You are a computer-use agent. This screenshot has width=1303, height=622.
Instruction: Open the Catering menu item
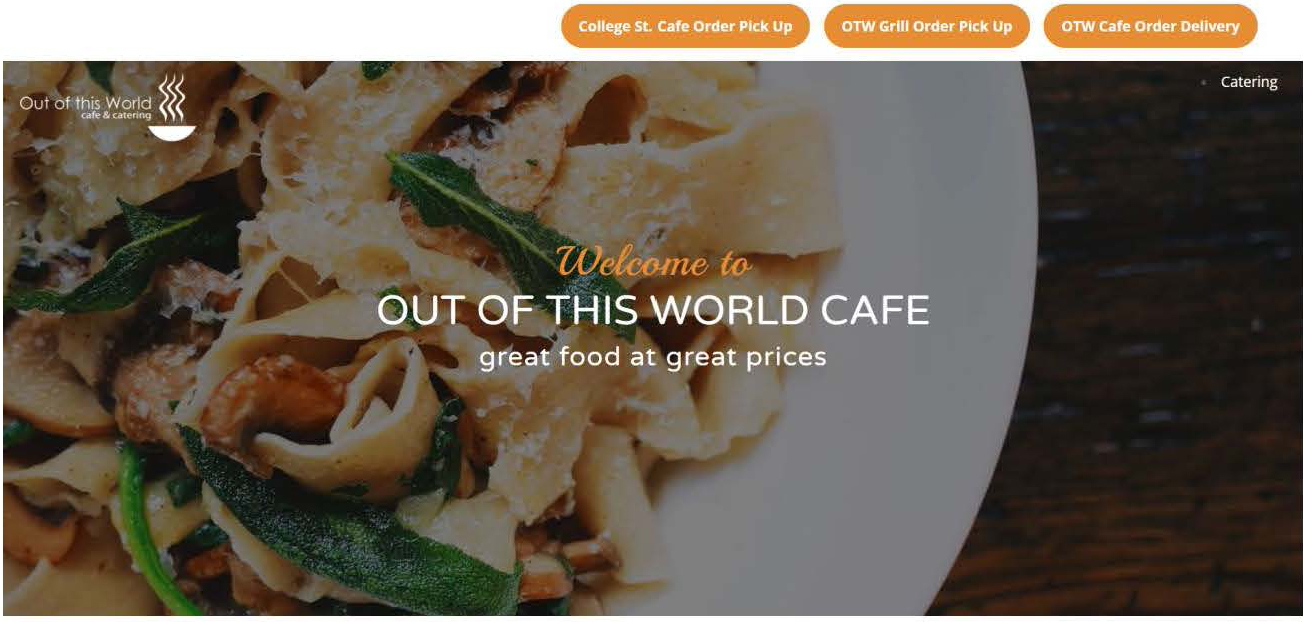coord(1249,82)
